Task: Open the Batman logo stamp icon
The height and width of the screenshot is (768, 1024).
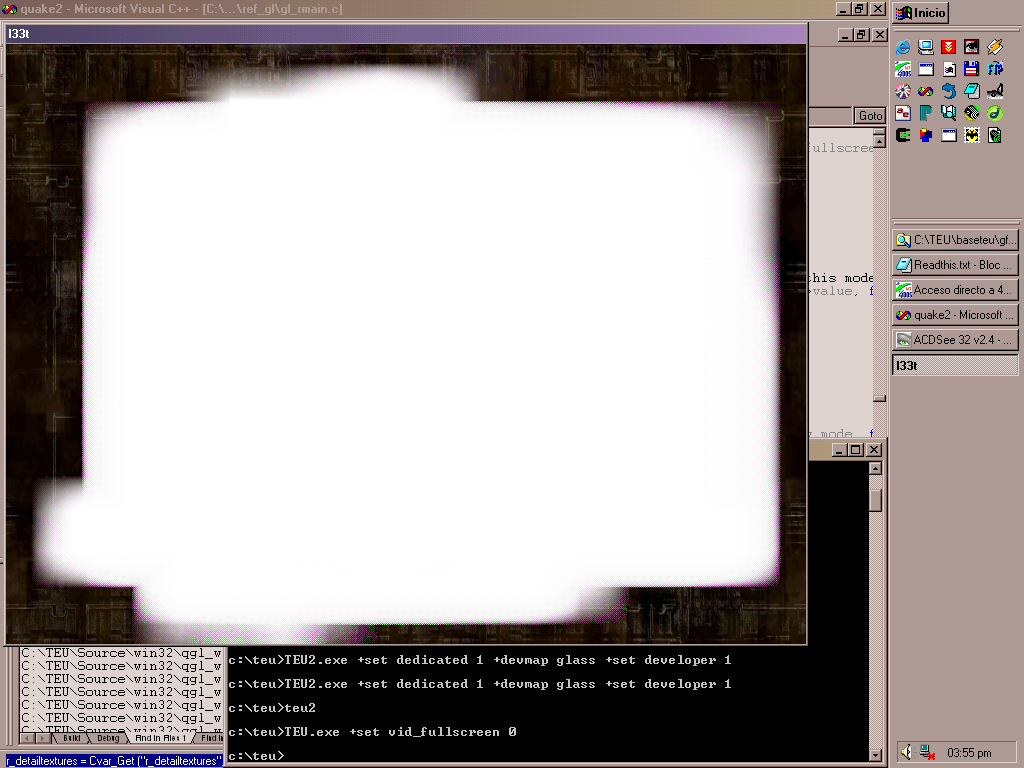Action: point(971,136)
